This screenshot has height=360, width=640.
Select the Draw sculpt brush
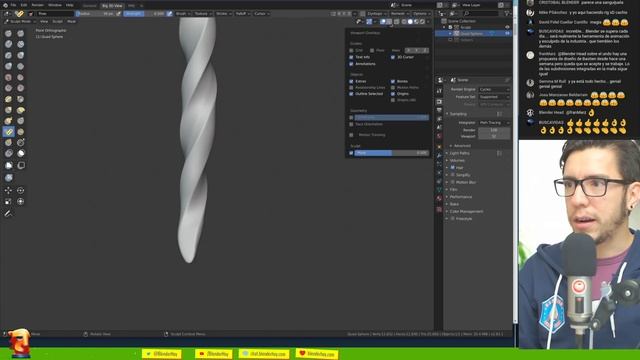8,33
